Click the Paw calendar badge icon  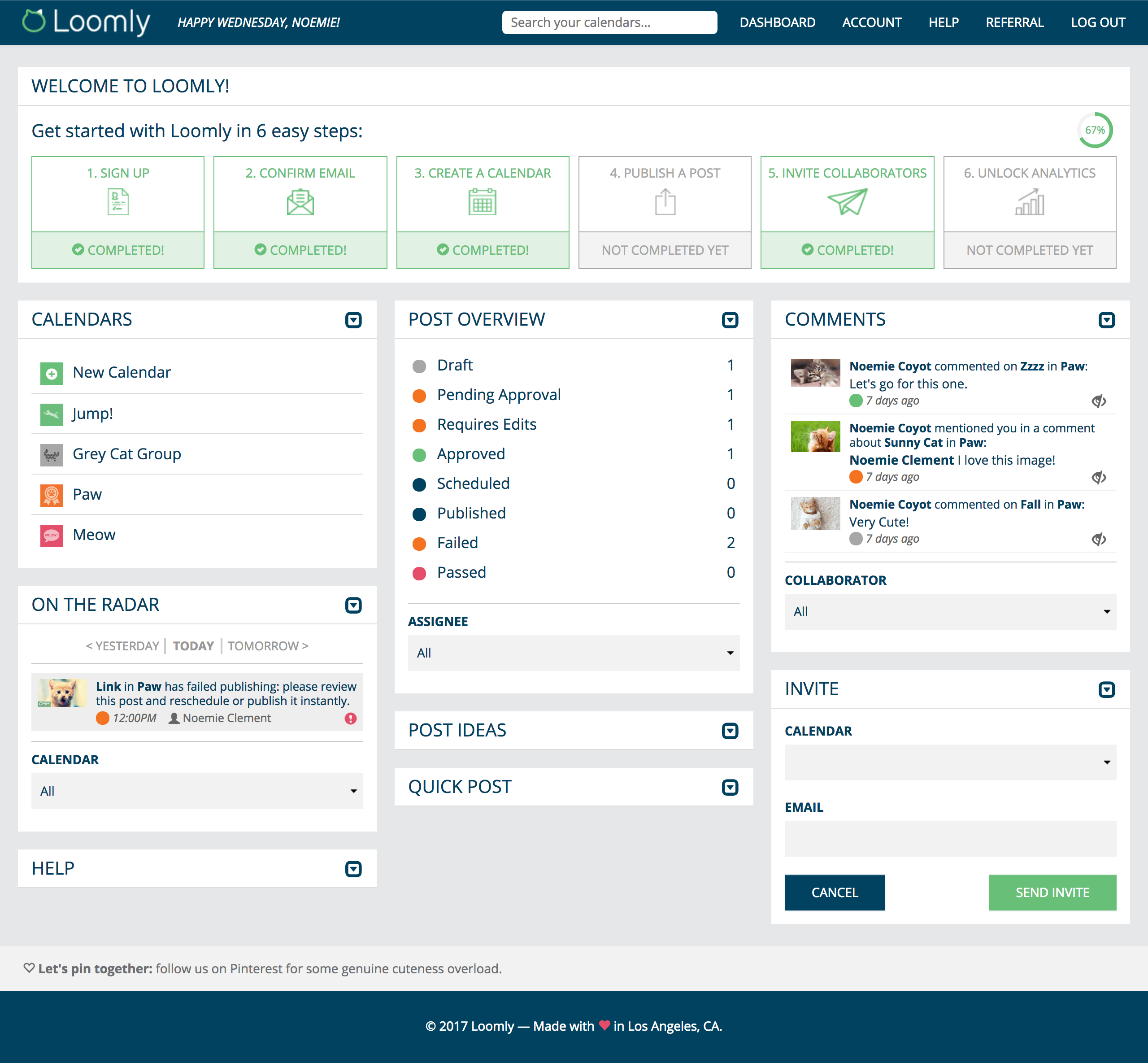[51, 494]
